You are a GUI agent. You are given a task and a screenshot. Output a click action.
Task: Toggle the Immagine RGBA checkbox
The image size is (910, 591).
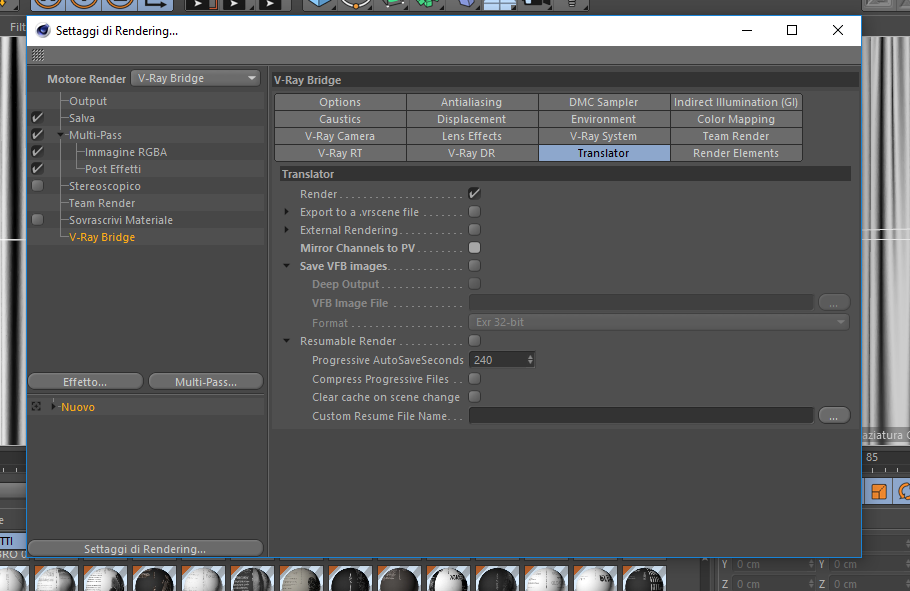click(x=38, y=152)
